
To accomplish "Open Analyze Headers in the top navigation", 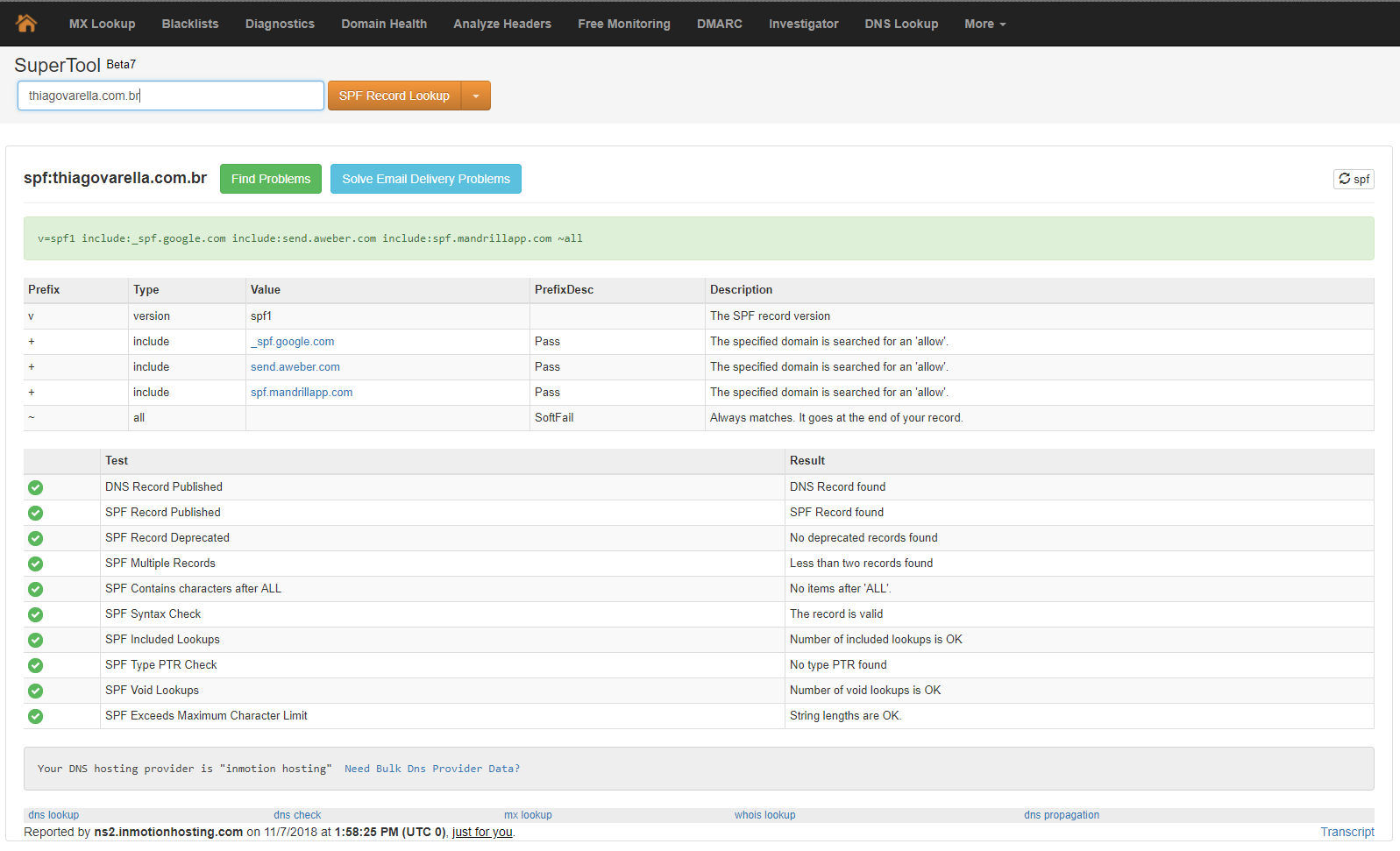I will (502, 24).
